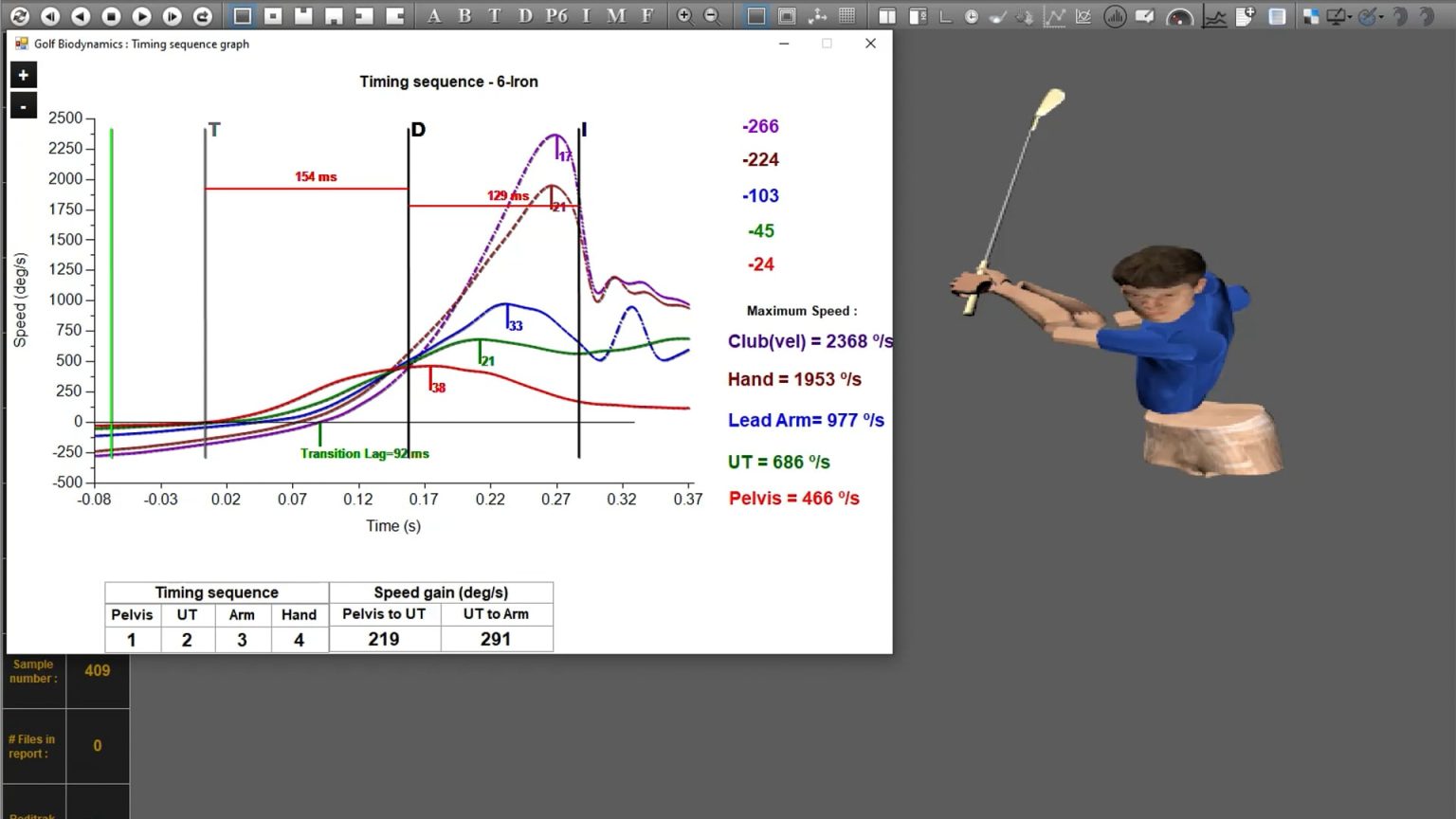Select the stop button in playback controls

coord(110,16)
